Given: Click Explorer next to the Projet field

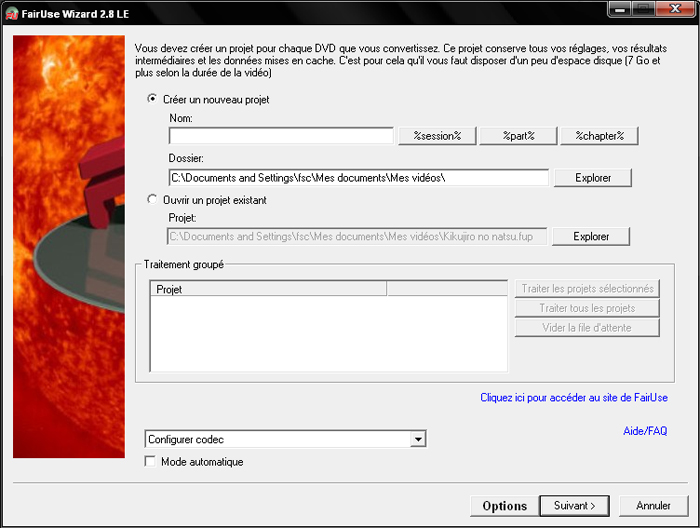Looking at the screenshot, I should click(591, 236).
